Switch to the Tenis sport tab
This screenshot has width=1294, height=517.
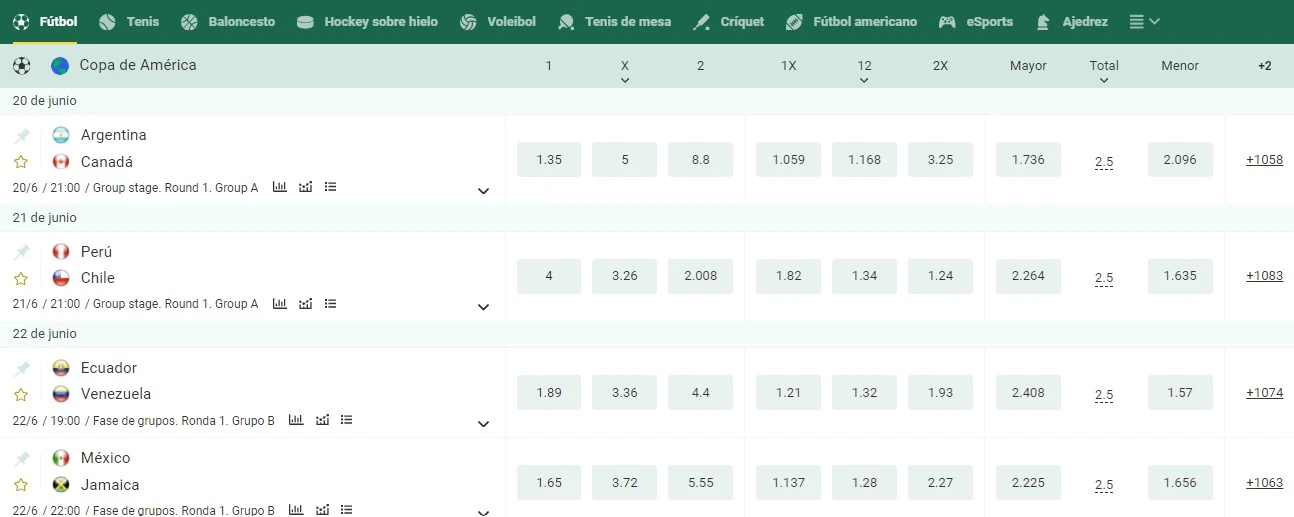[129, 21]
